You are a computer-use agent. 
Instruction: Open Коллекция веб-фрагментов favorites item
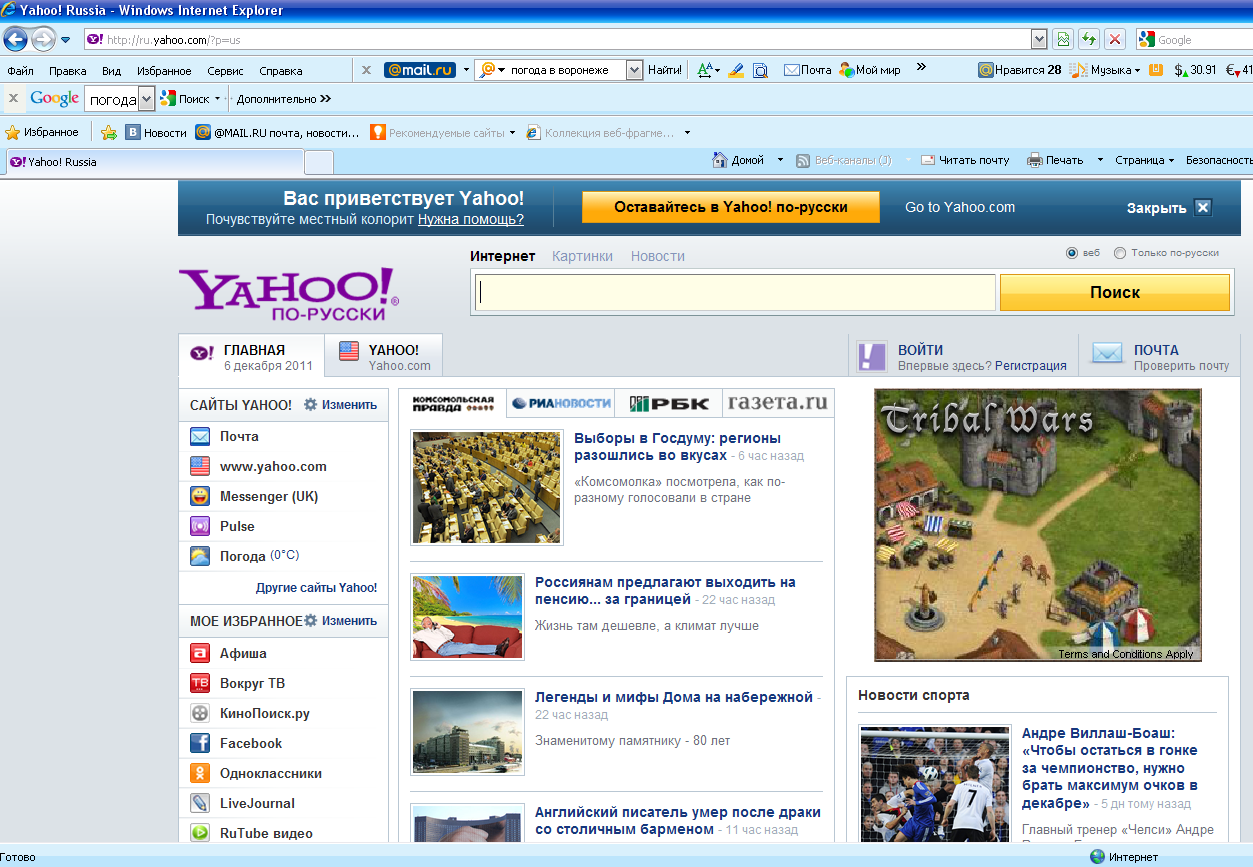tap(607, 132)
